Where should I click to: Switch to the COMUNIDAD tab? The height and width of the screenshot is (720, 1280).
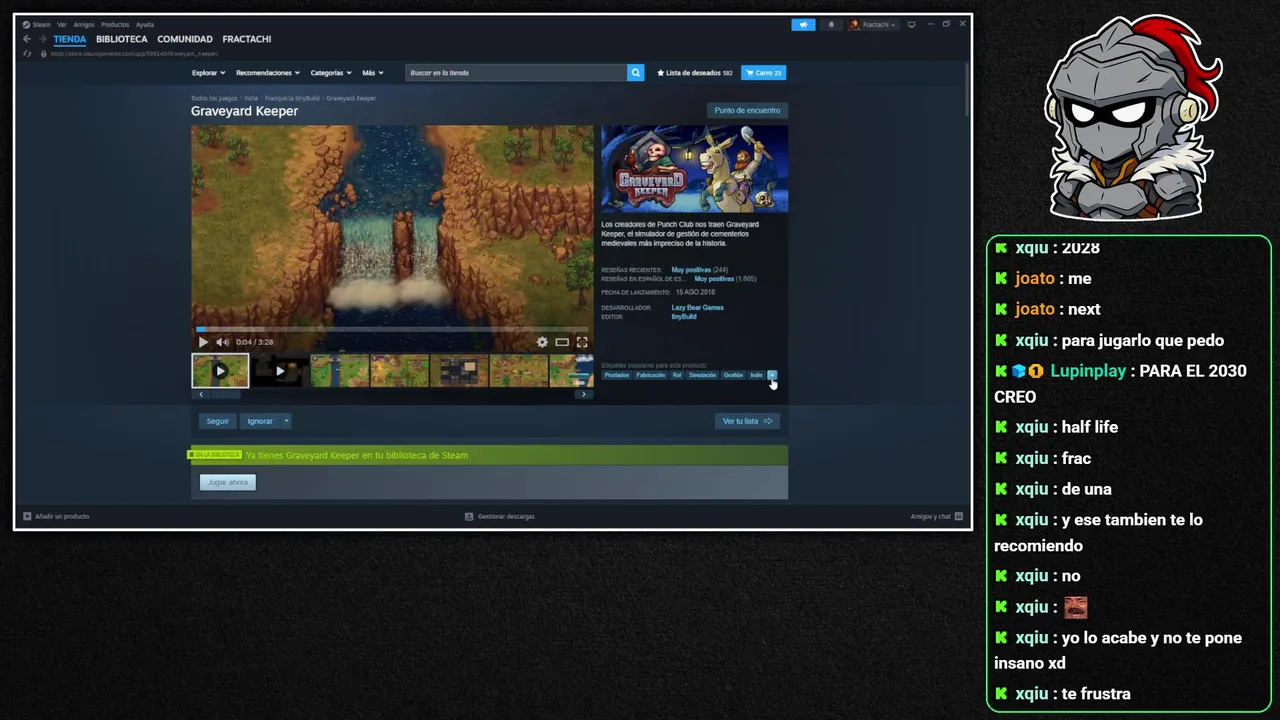coord(185,39)
